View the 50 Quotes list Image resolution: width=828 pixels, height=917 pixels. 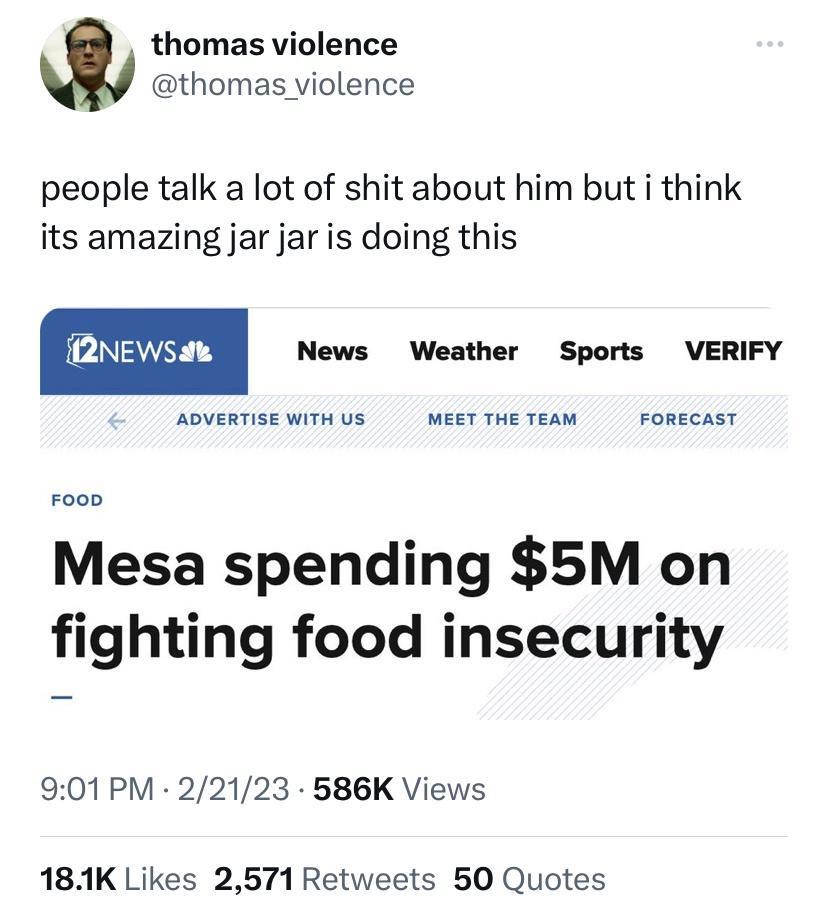click(x=529, y=879)
